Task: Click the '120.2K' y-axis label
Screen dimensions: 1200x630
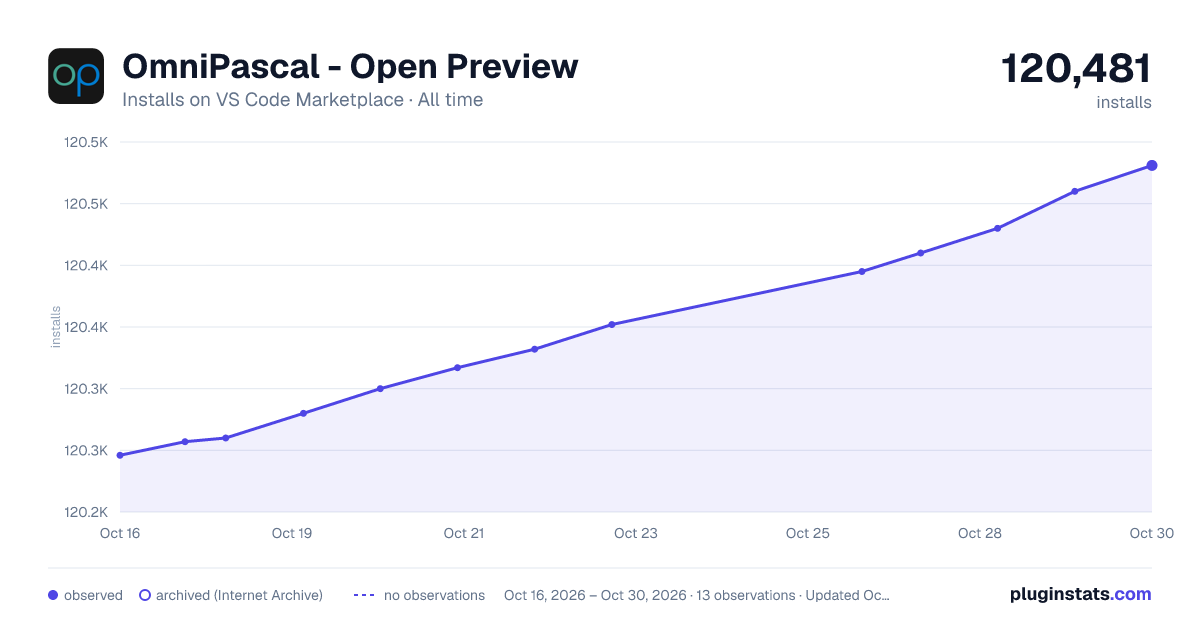Action: pos(86,512)
